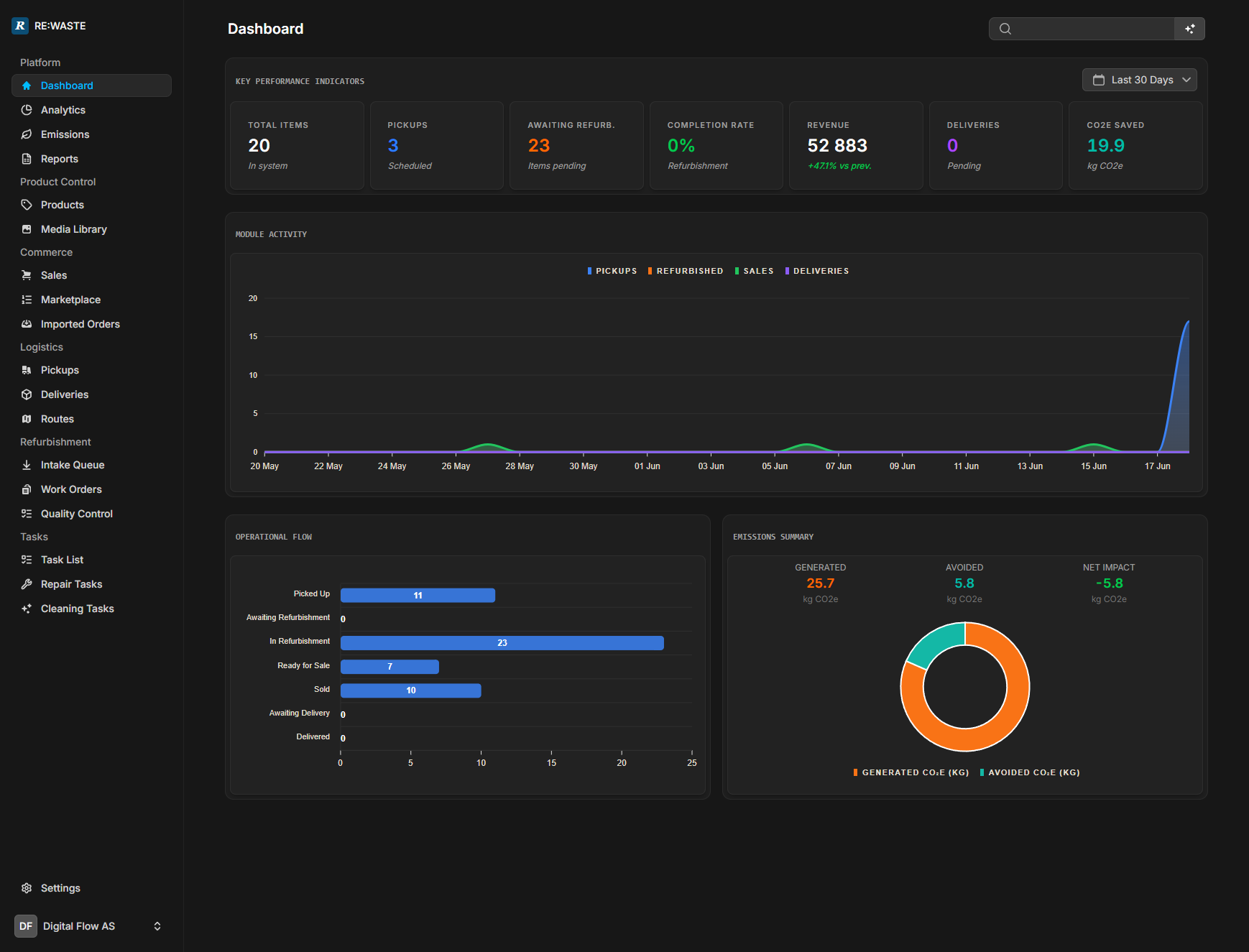Go to Imported Orders
The image size is (1249, 952).
pos(91,324)
